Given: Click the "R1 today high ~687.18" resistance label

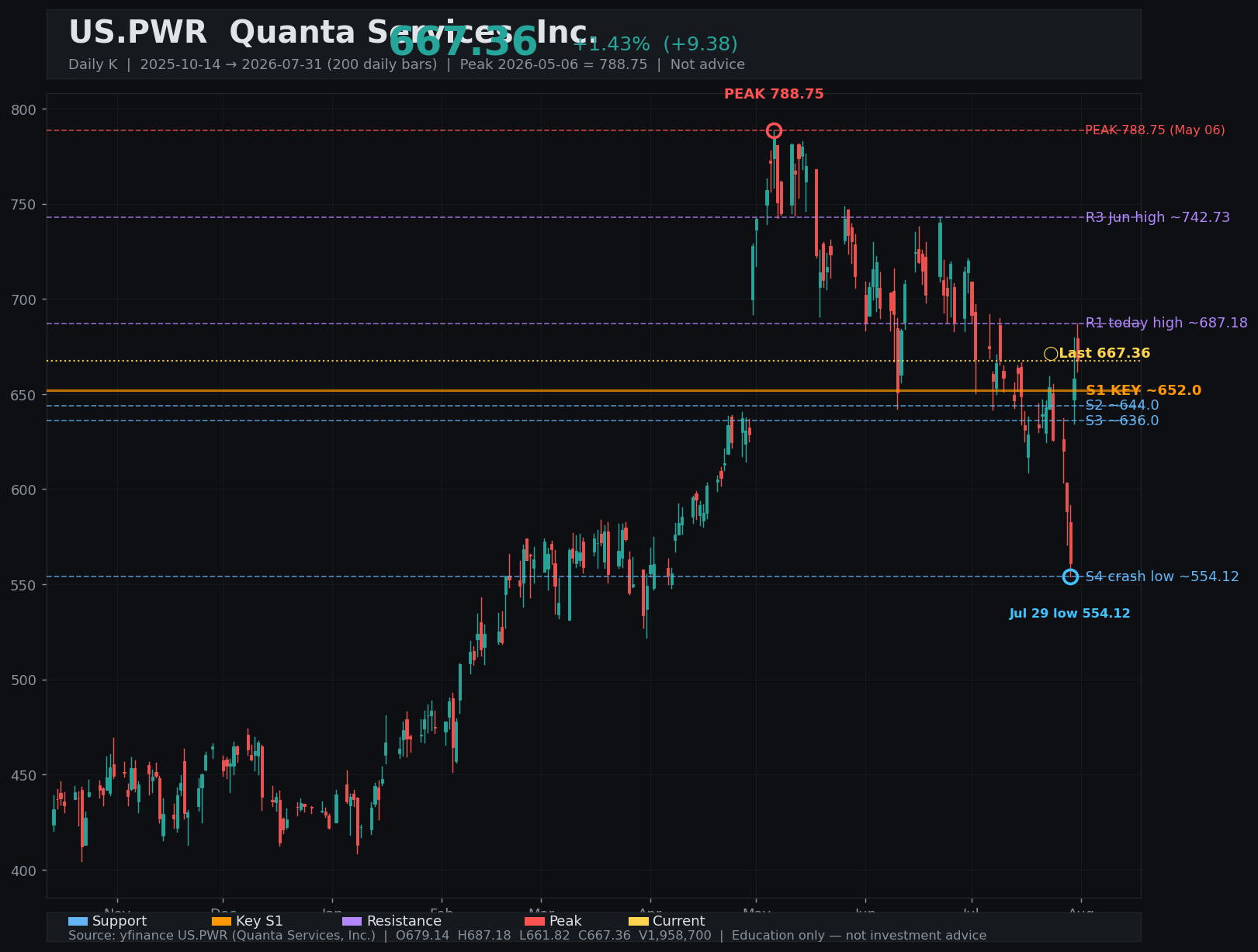Looking at the screenshot, I should pyautogui.click(x=1166, y=323).
